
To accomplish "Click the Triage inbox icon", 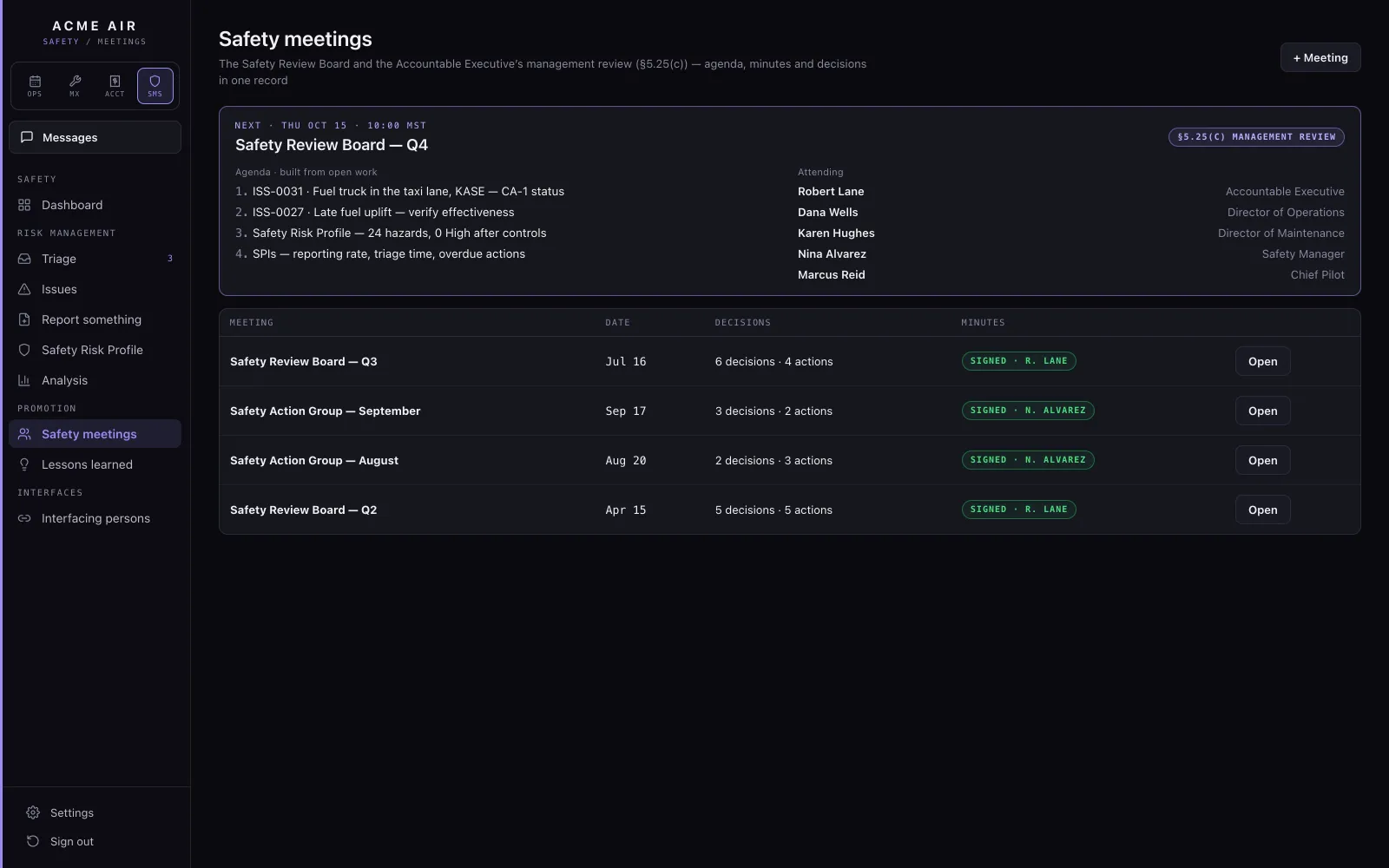I will pyautogui.click(x=24, y=259).
